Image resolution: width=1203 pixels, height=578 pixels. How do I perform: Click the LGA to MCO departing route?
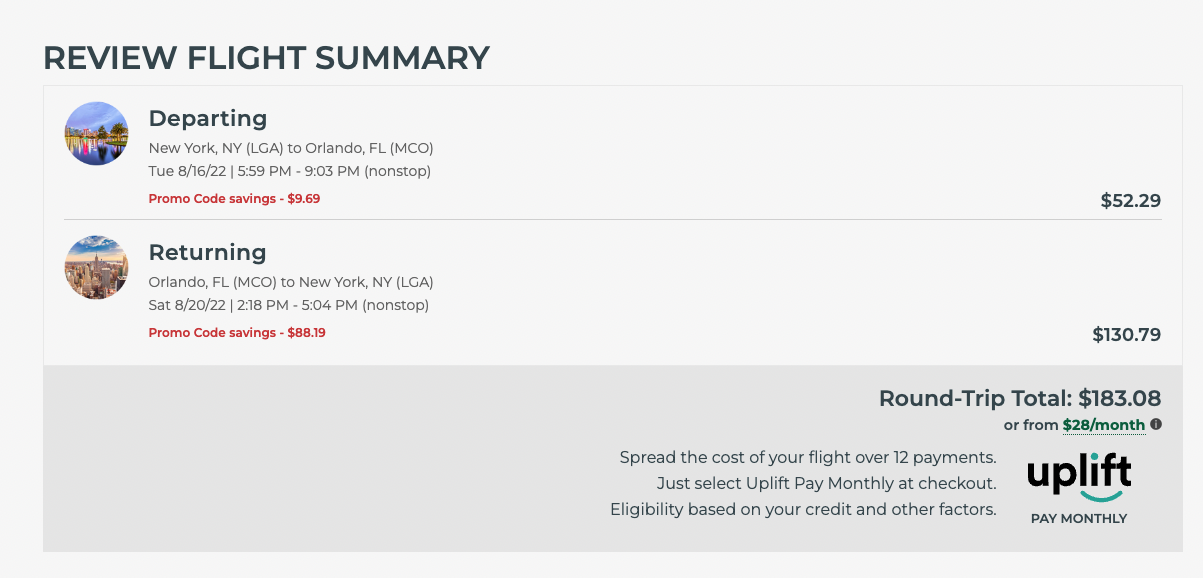tap(291, 148)
